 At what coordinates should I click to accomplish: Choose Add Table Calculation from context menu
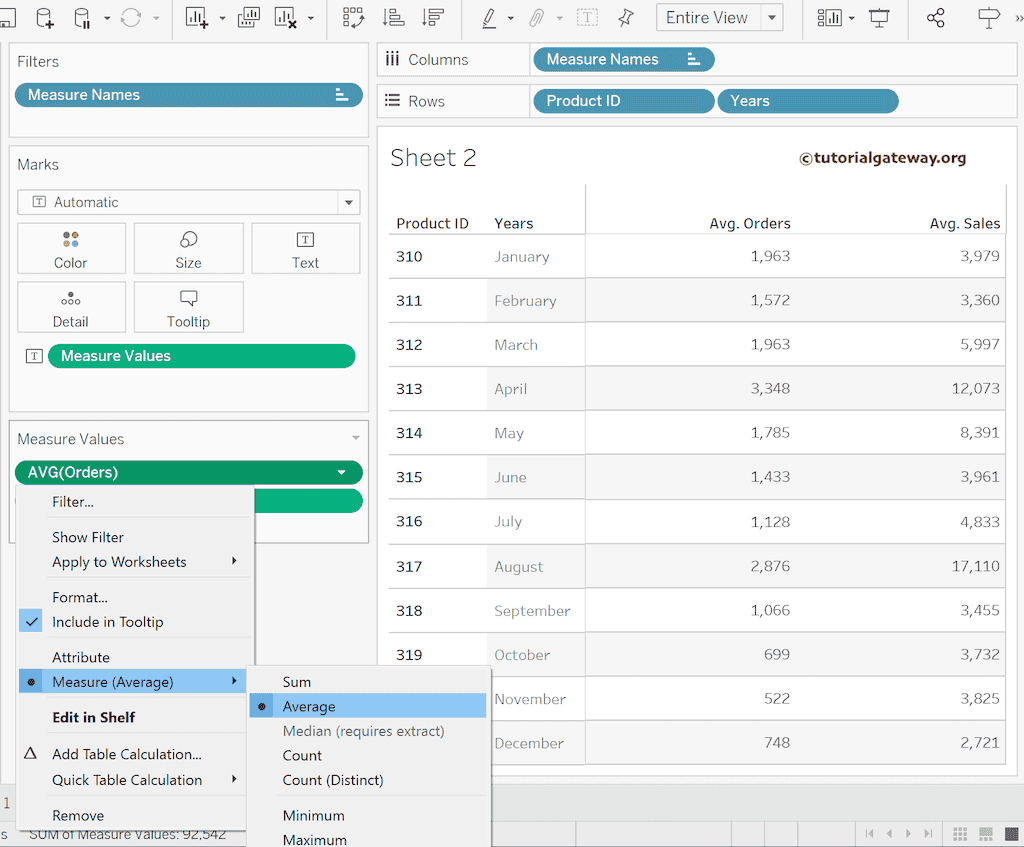(127, 754)
